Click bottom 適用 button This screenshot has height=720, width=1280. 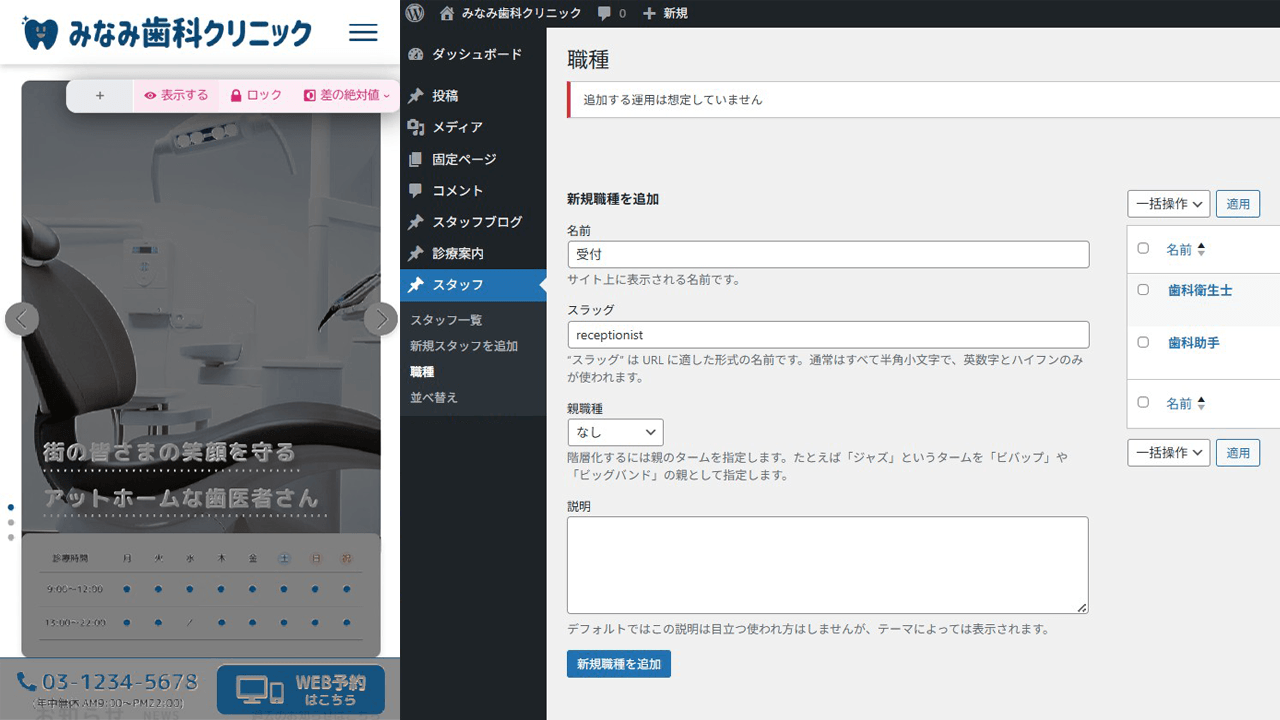tap(1238, 452)
